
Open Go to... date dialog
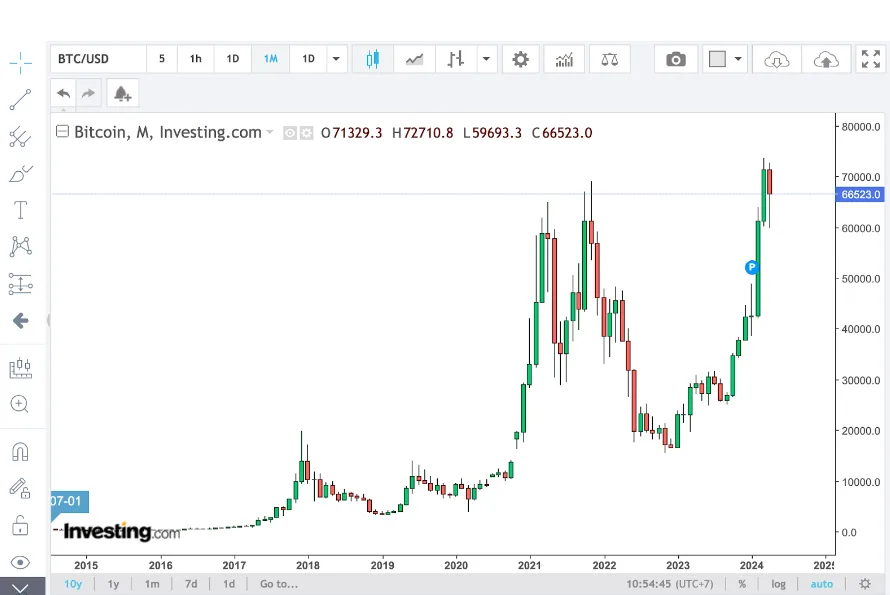pos(279,584)
